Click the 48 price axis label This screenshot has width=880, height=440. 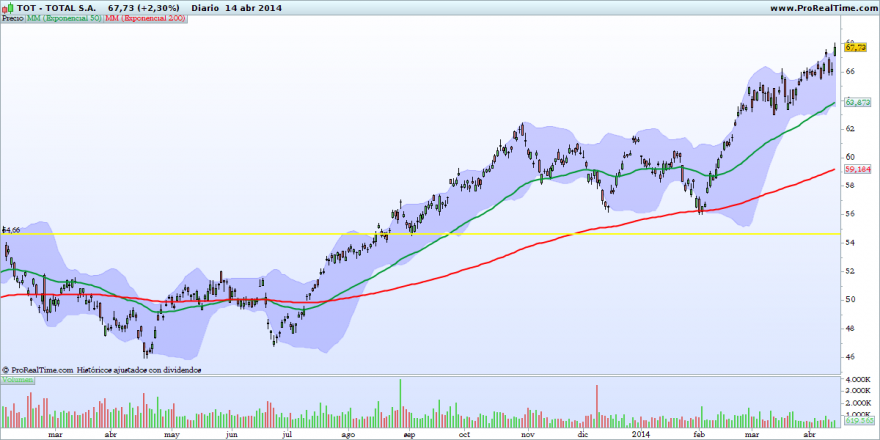coord(850,328)
